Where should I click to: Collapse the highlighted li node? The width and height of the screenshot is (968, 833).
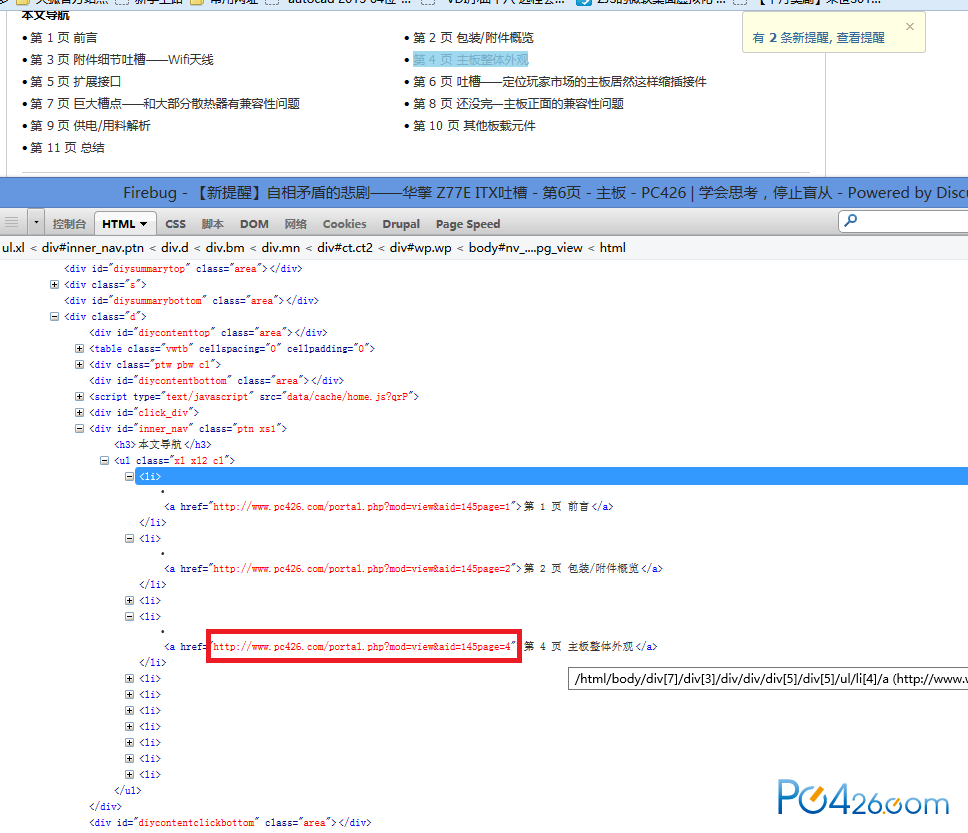(x=129, y=477)
